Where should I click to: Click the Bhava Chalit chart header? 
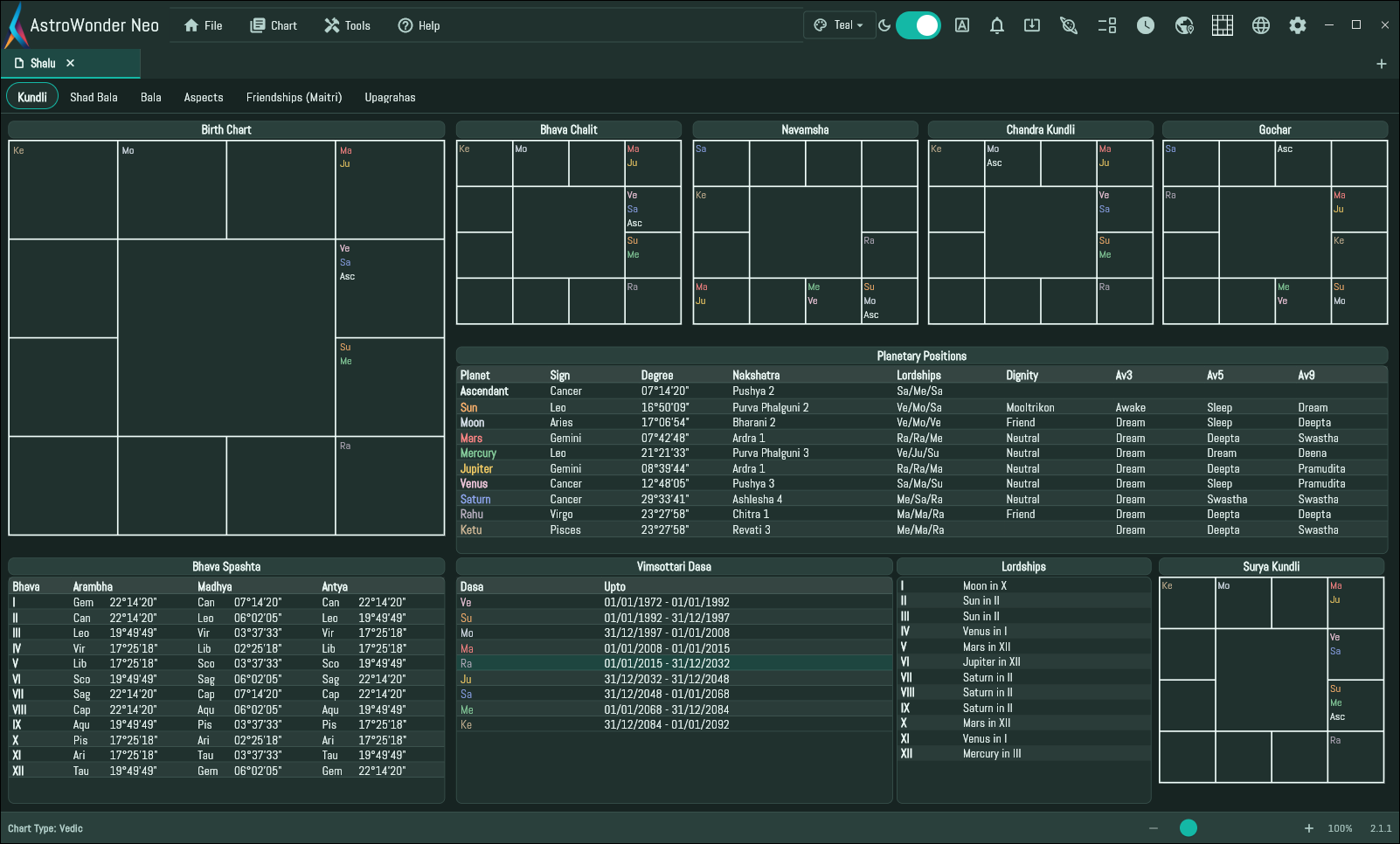tap(569, 129)
